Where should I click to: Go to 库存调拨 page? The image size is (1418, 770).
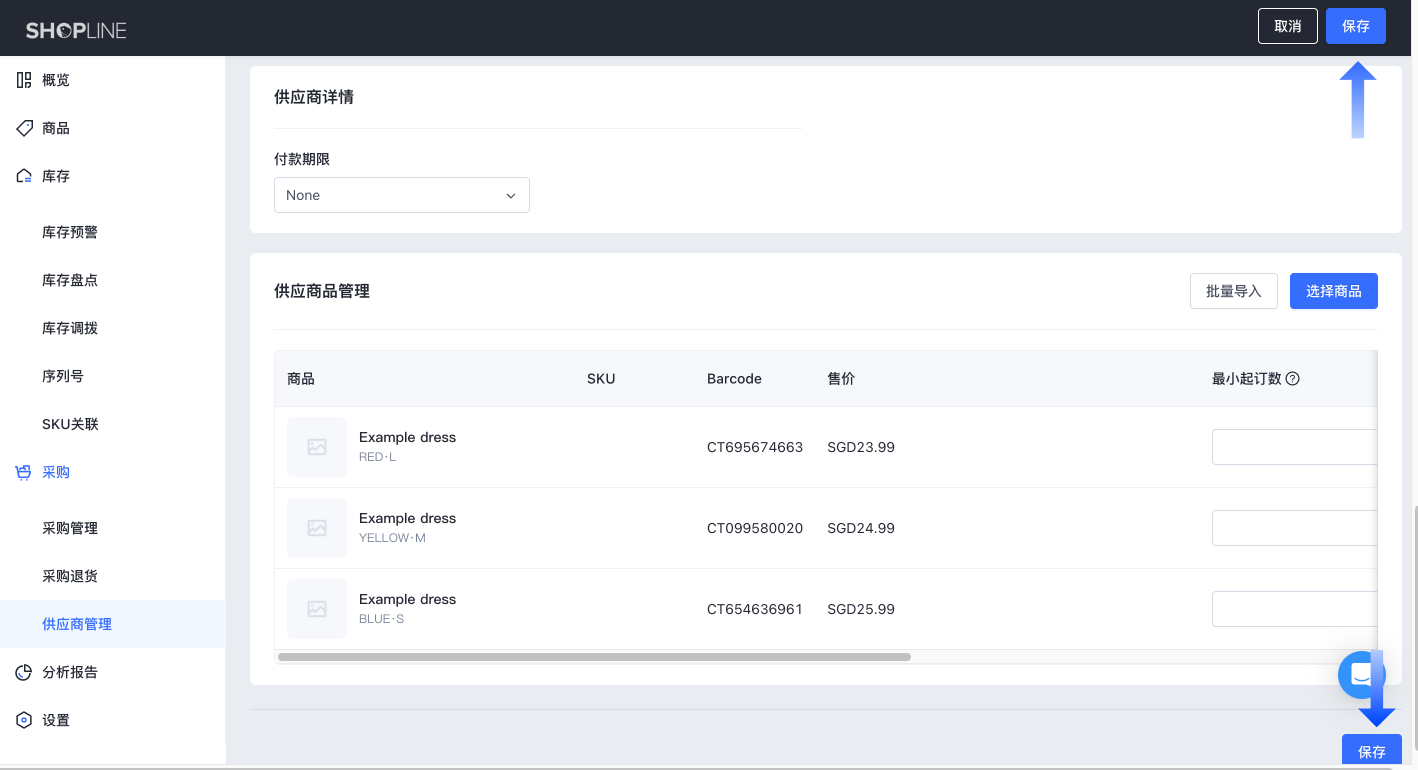point(70,328)
